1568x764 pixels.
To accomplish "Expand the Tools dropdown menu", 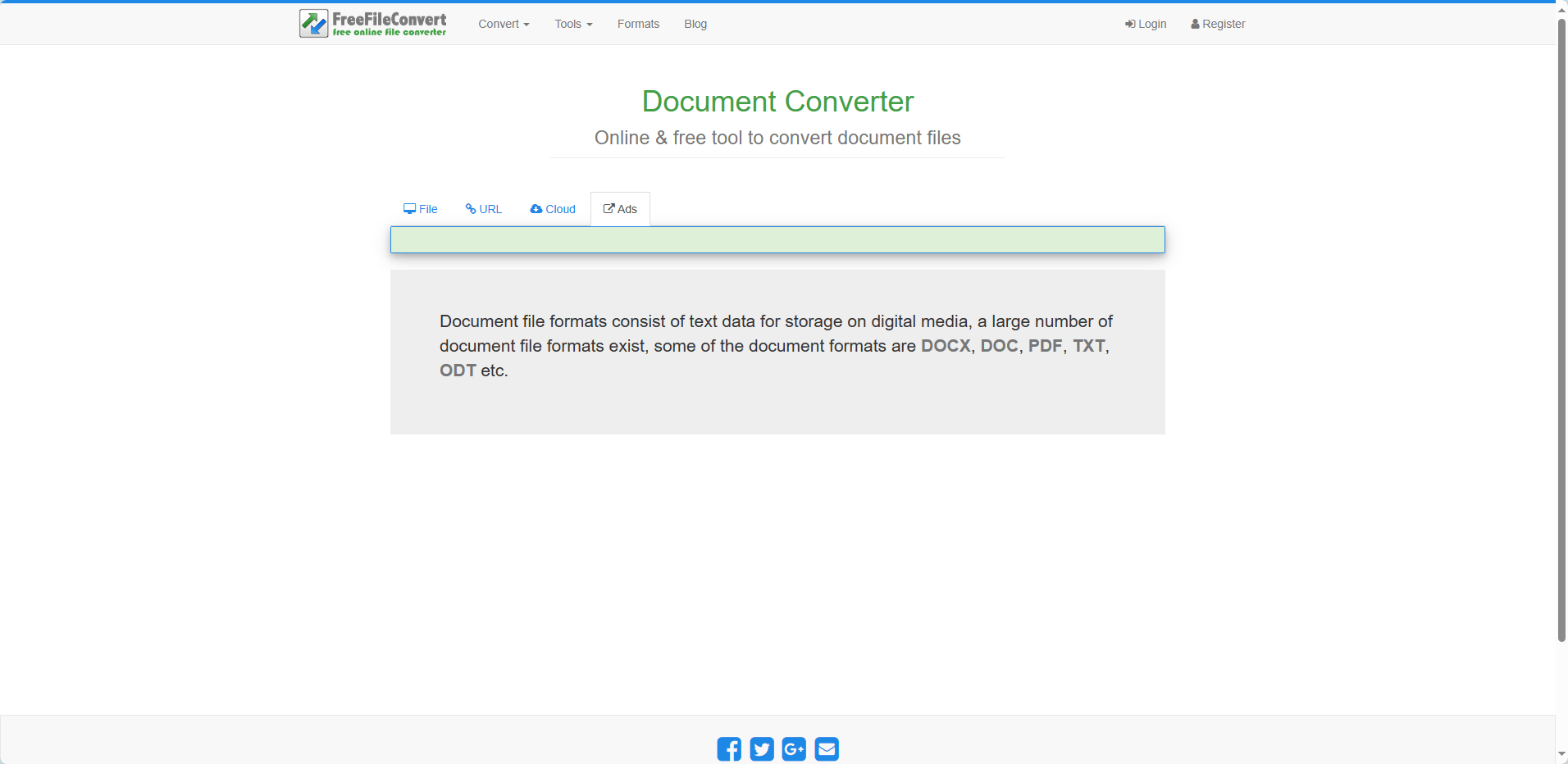I will [x=573, y=24].
